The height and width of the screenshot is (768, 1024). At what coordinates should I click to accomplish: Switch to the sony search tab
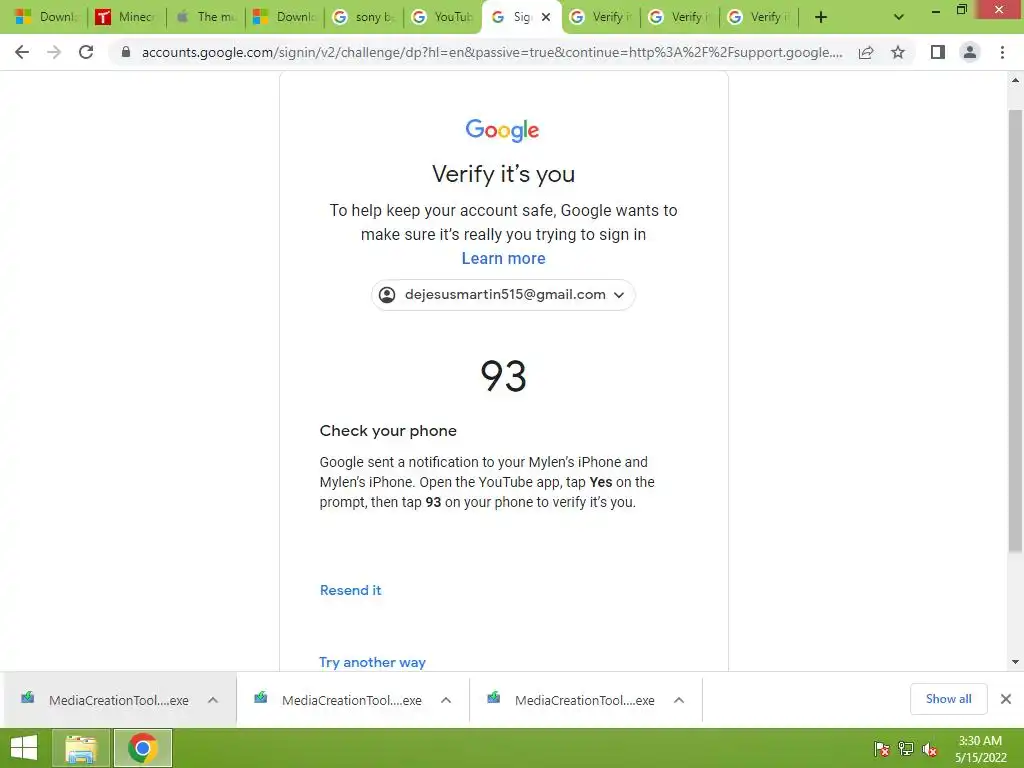(364, 17)
